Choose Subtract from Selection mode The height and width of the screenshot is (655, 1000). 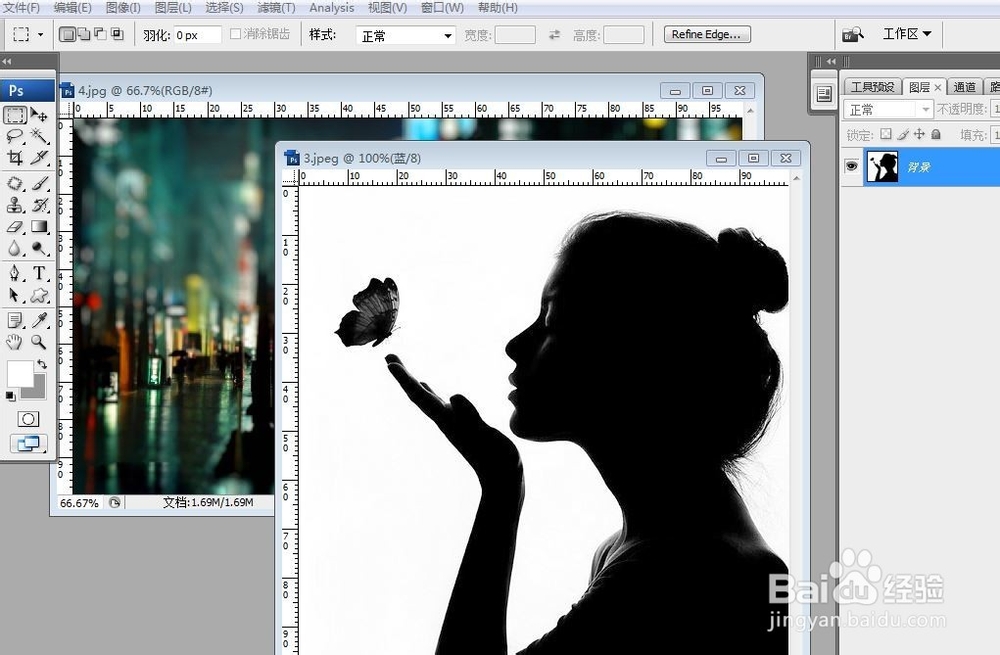[x=100, y=34]
